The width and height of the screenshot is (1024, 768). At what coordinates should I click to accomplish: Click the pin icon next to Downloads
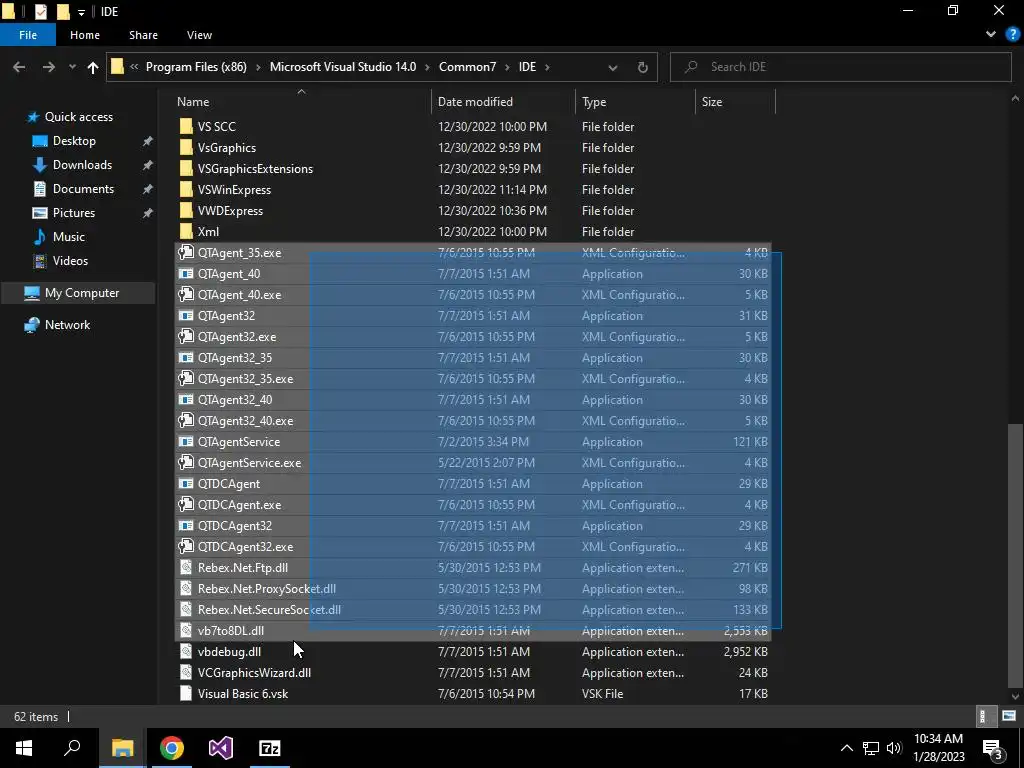click(148, 165)
